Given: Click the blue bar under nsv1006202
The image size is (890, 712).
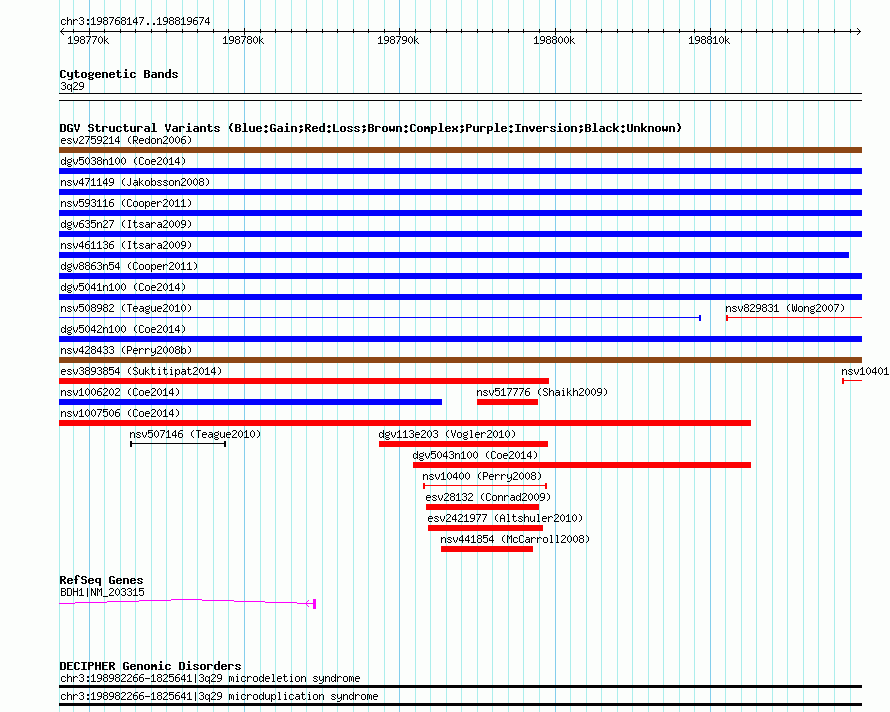Looking at the screenshot, I should point(250,402).
